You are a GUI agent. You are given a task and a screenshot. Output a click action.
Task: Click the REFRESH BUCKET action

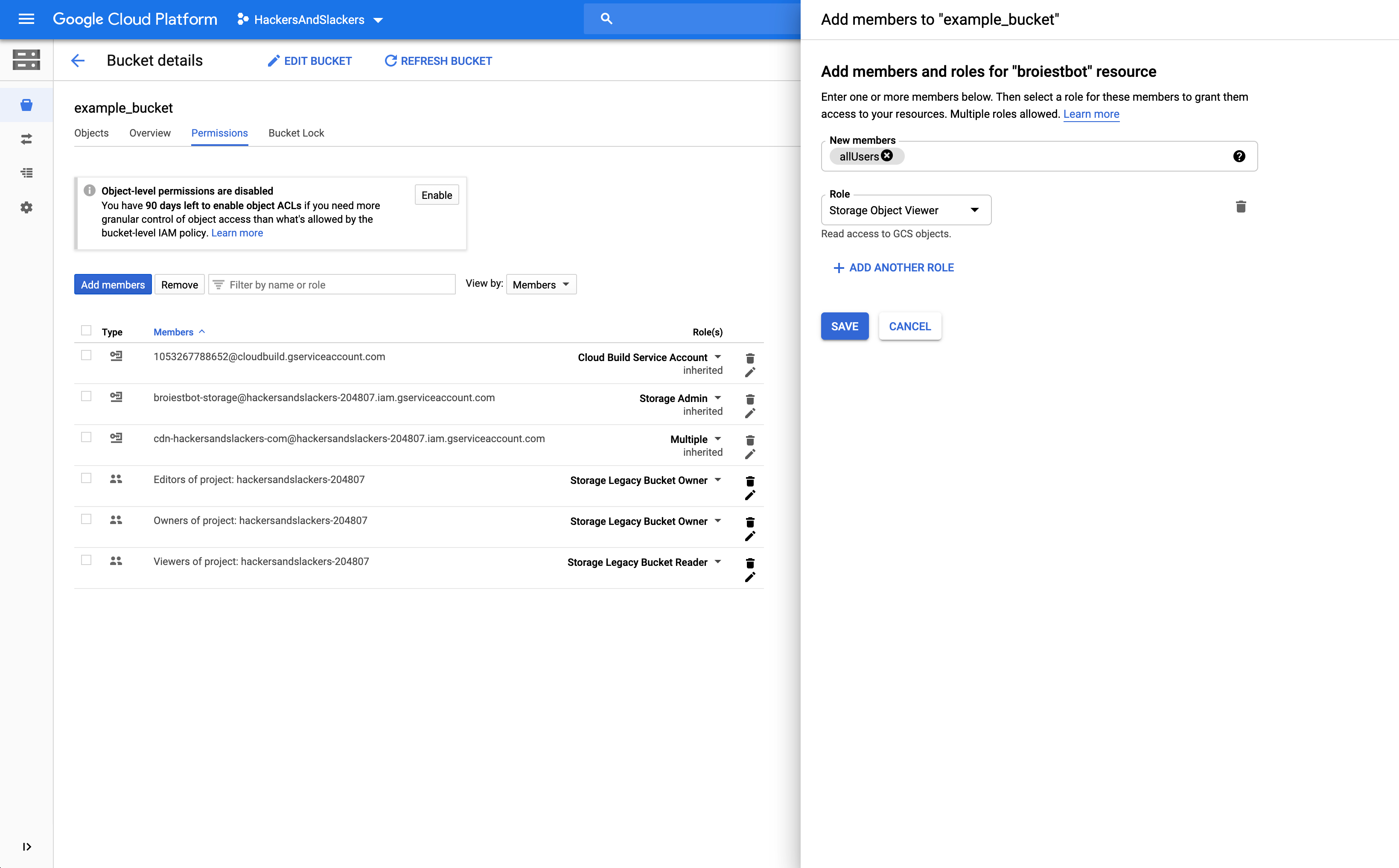click(x=438, y=61)
